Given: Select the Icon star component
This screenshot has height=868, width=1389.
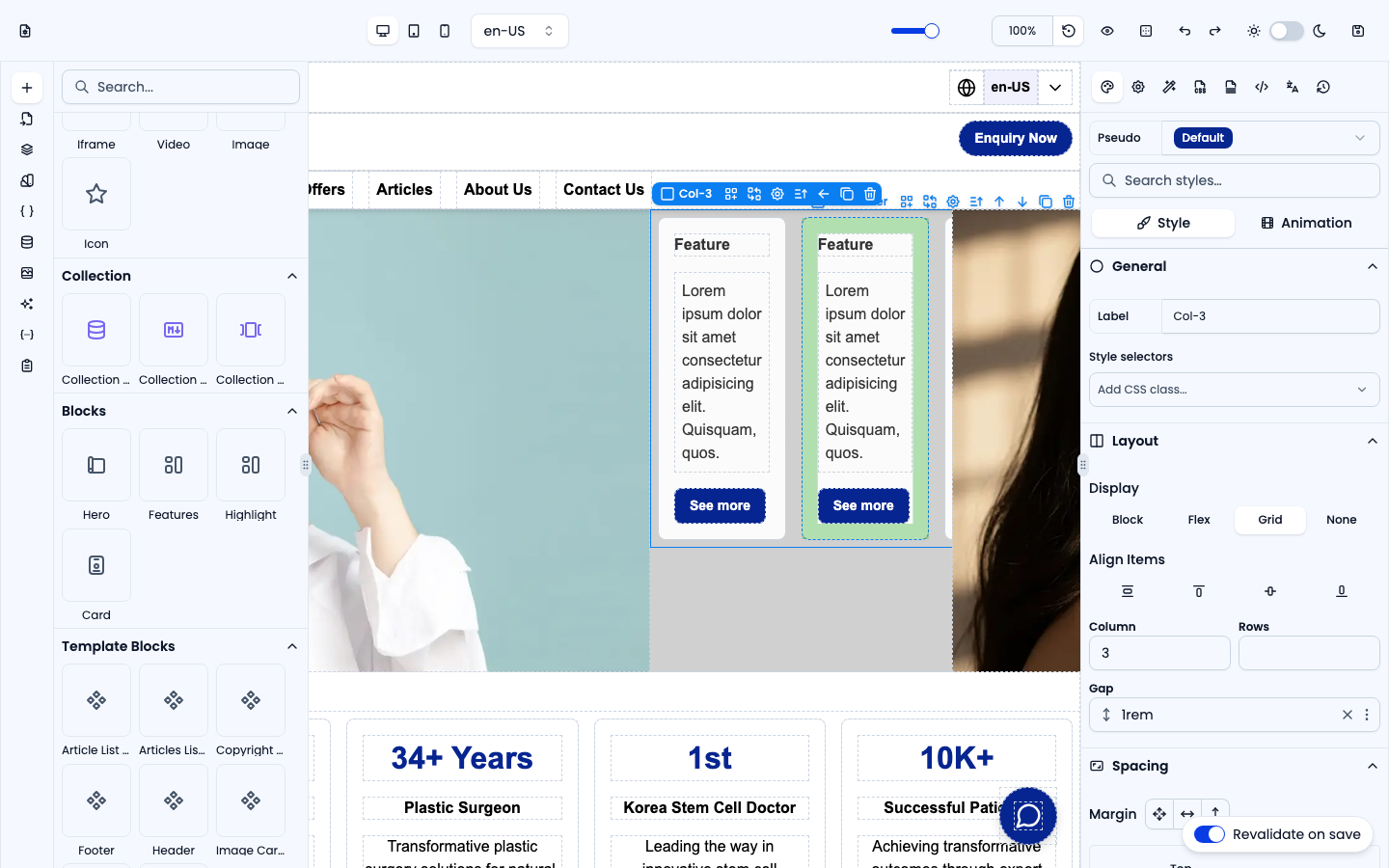Looking at the screenshot, I should [x=96, y=194].
